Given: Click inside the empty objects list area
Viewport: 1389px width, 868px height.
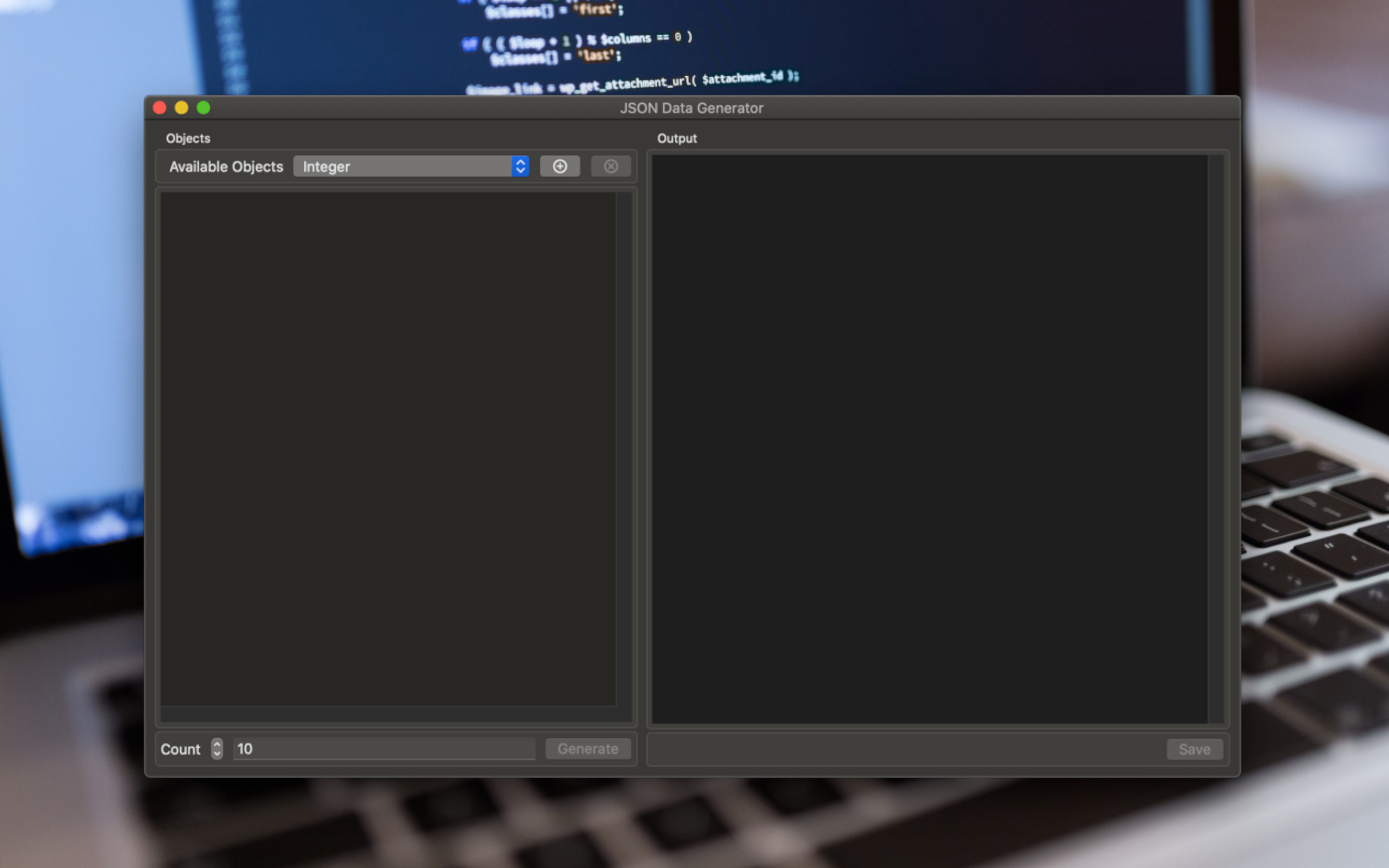Looking at the screenshot, I should coord(388,449).
